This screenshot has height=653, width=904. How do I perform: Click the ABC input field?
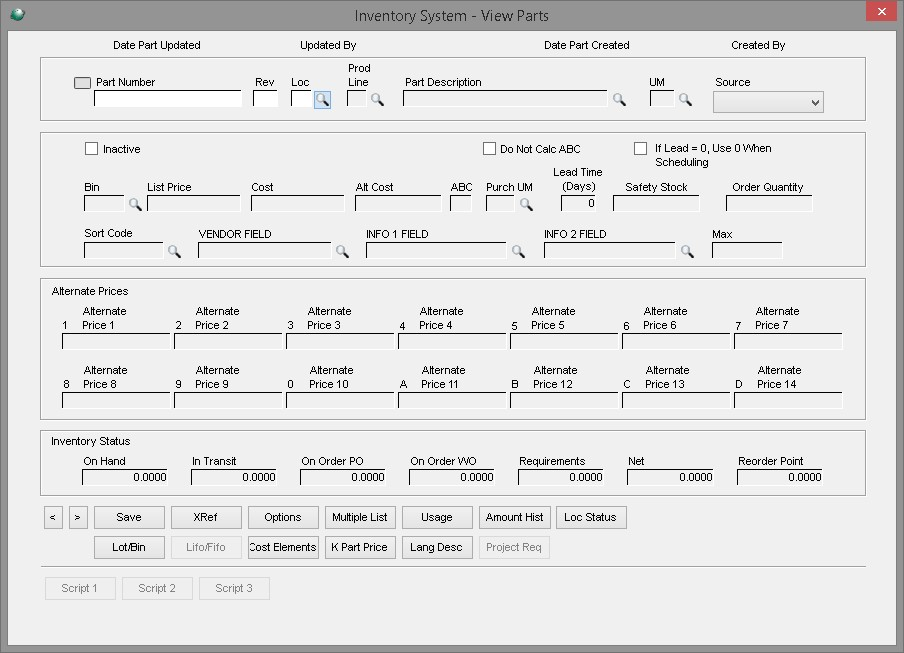[x=461, y=203]
